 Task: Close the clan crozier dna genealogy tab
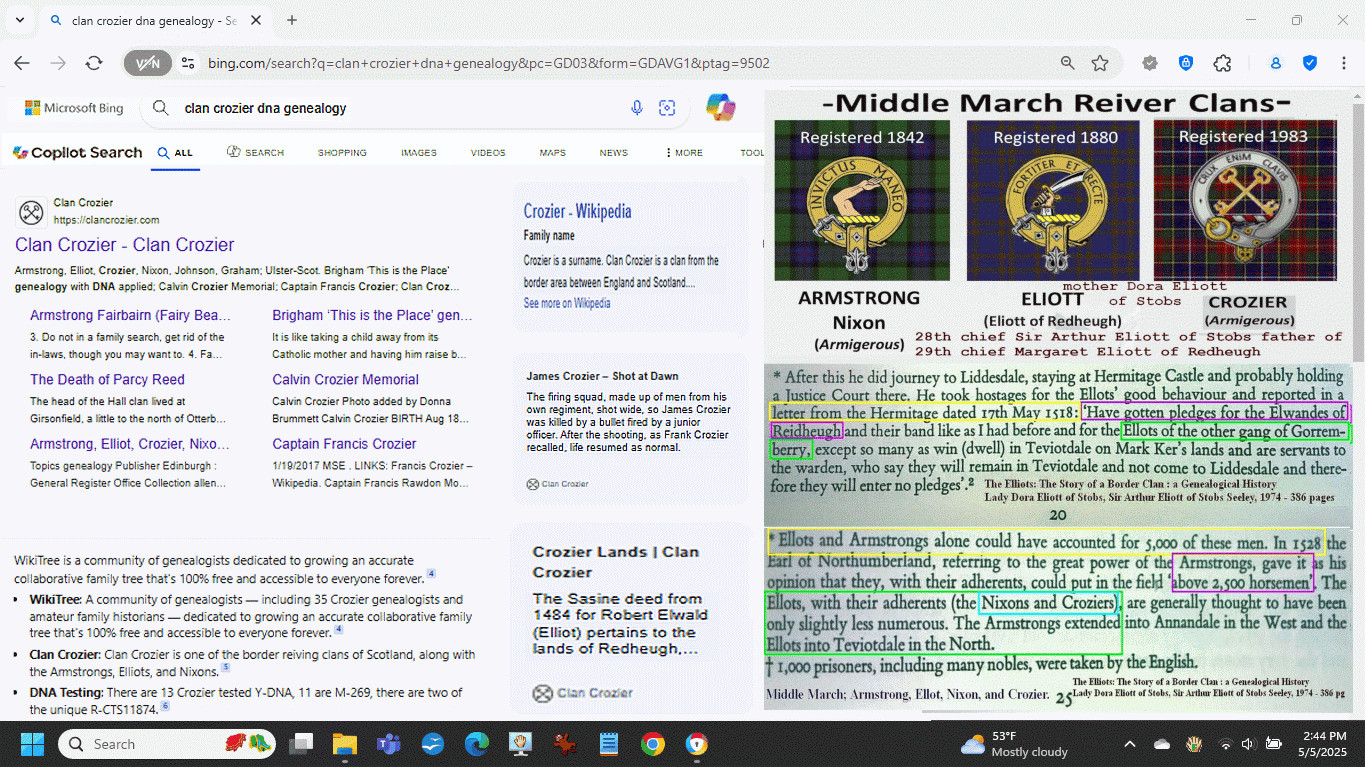coord(256,20)
